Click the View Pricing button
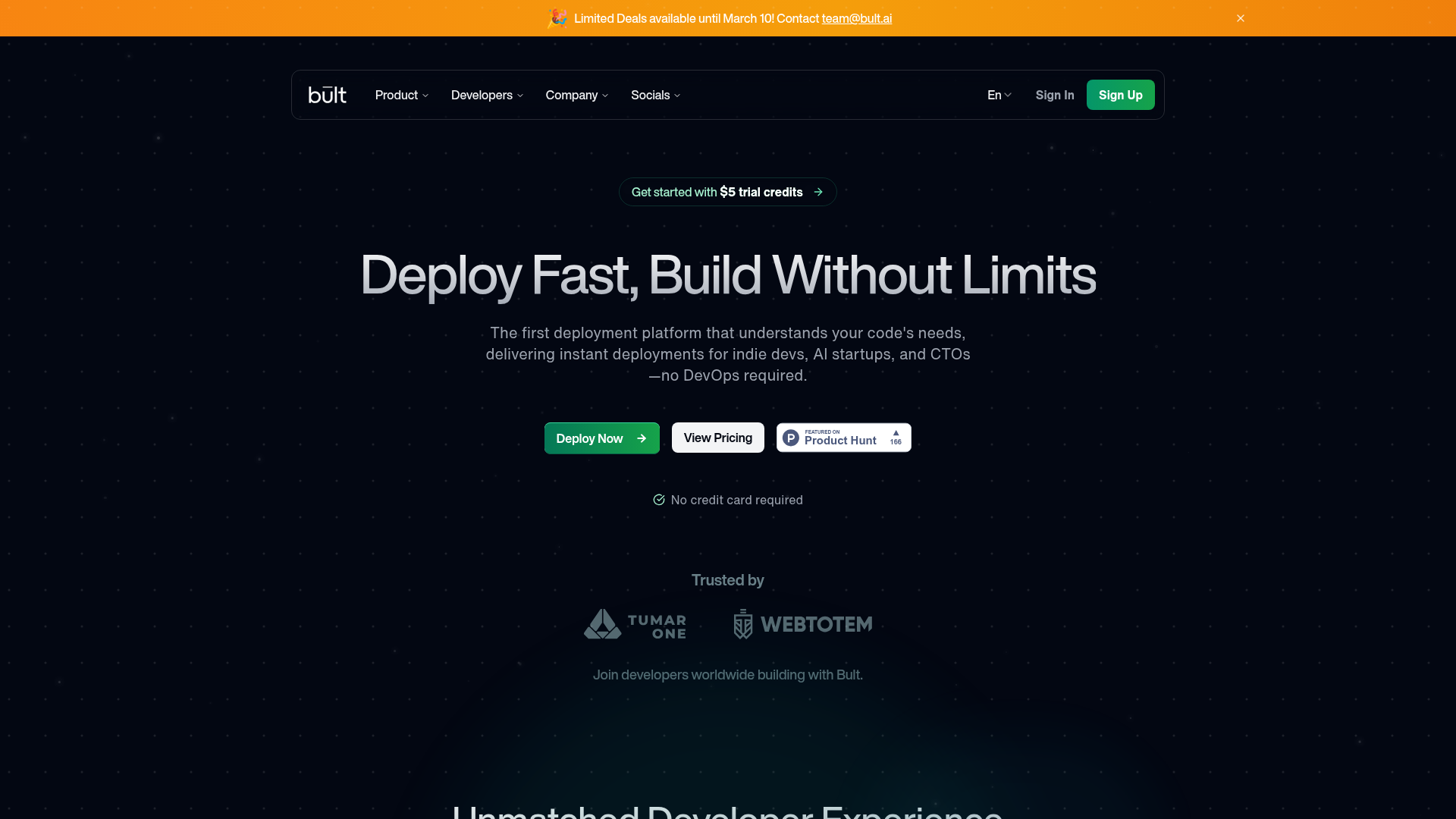The height and width of the screenshot is (819, 1456). click(x=717, y=438)
